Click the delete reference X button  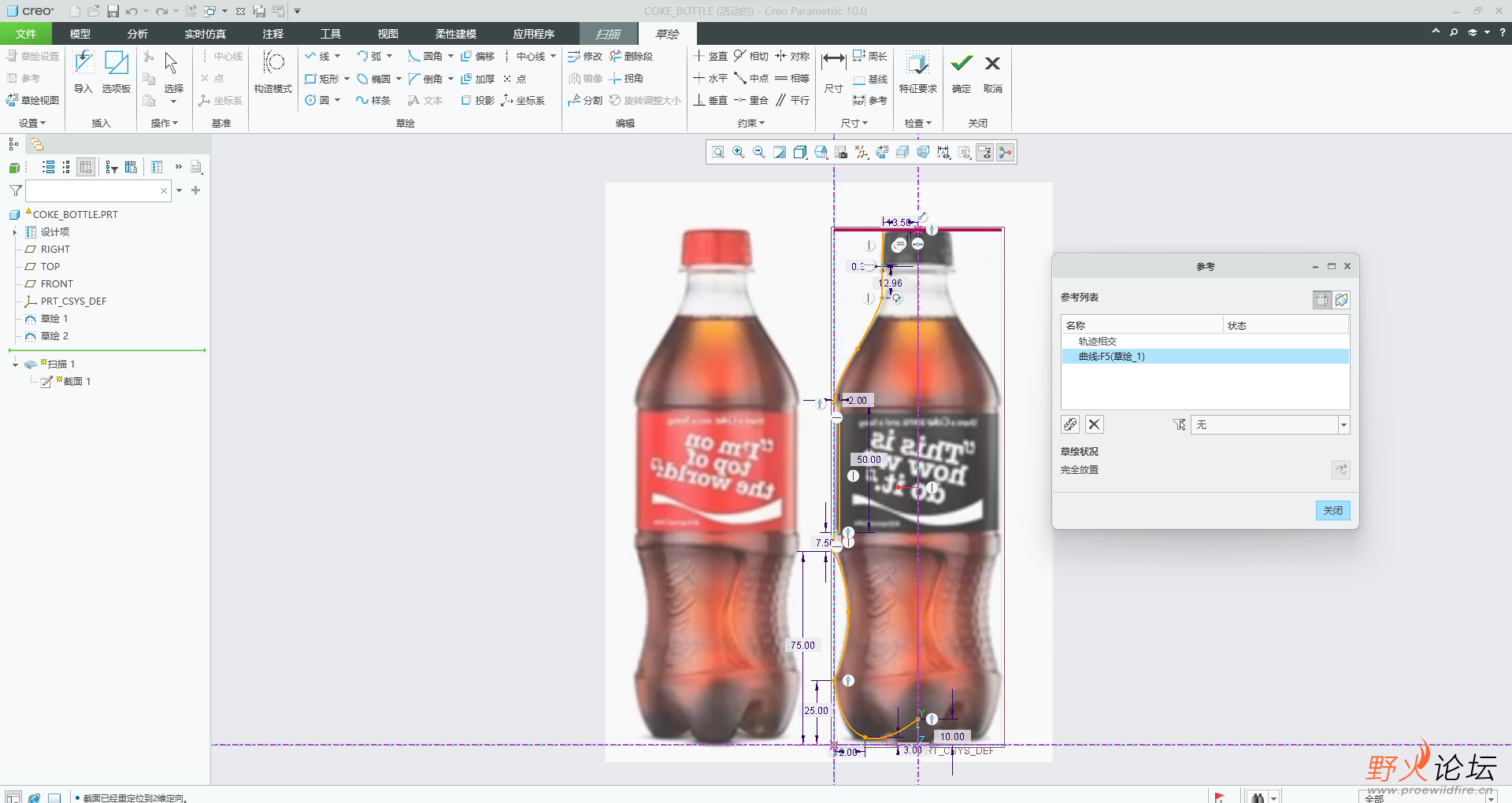coord(1094,425)
